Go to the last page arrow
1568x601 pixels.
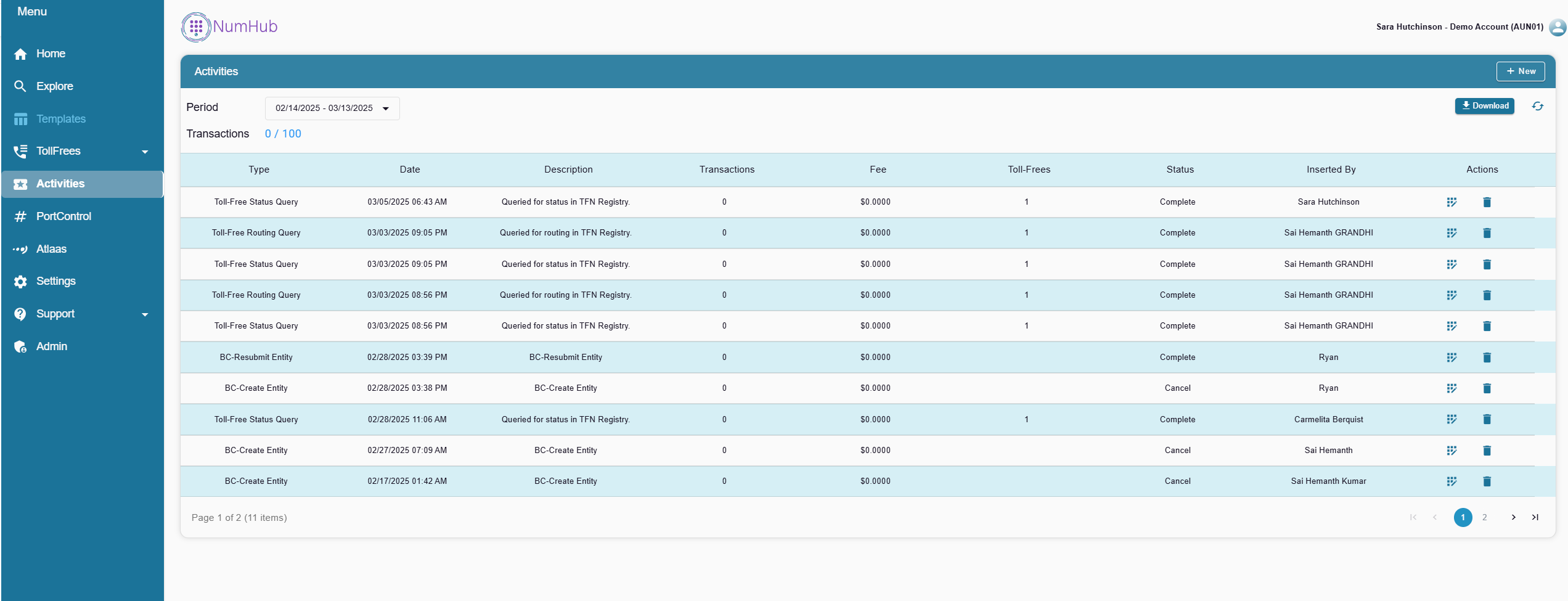pos(1535,517)
